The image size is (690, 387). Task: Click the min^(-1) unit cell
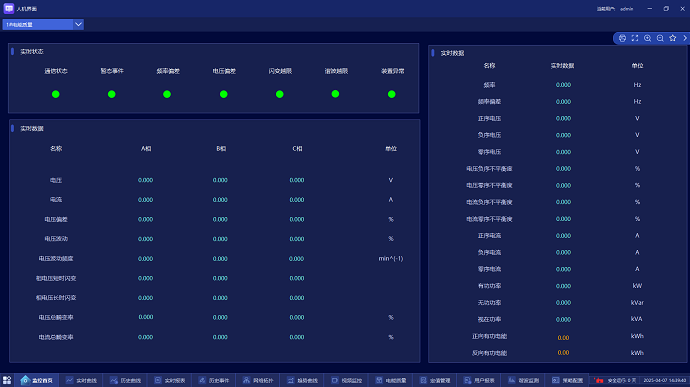pos(391,258)
